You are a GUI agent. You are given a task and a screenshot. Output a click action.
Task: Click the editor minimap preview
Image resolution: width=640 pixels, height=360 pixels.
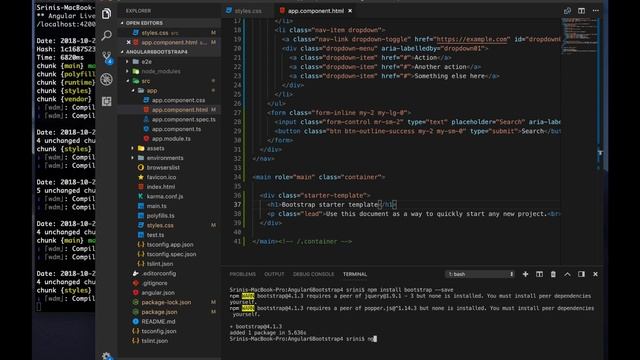579,37
